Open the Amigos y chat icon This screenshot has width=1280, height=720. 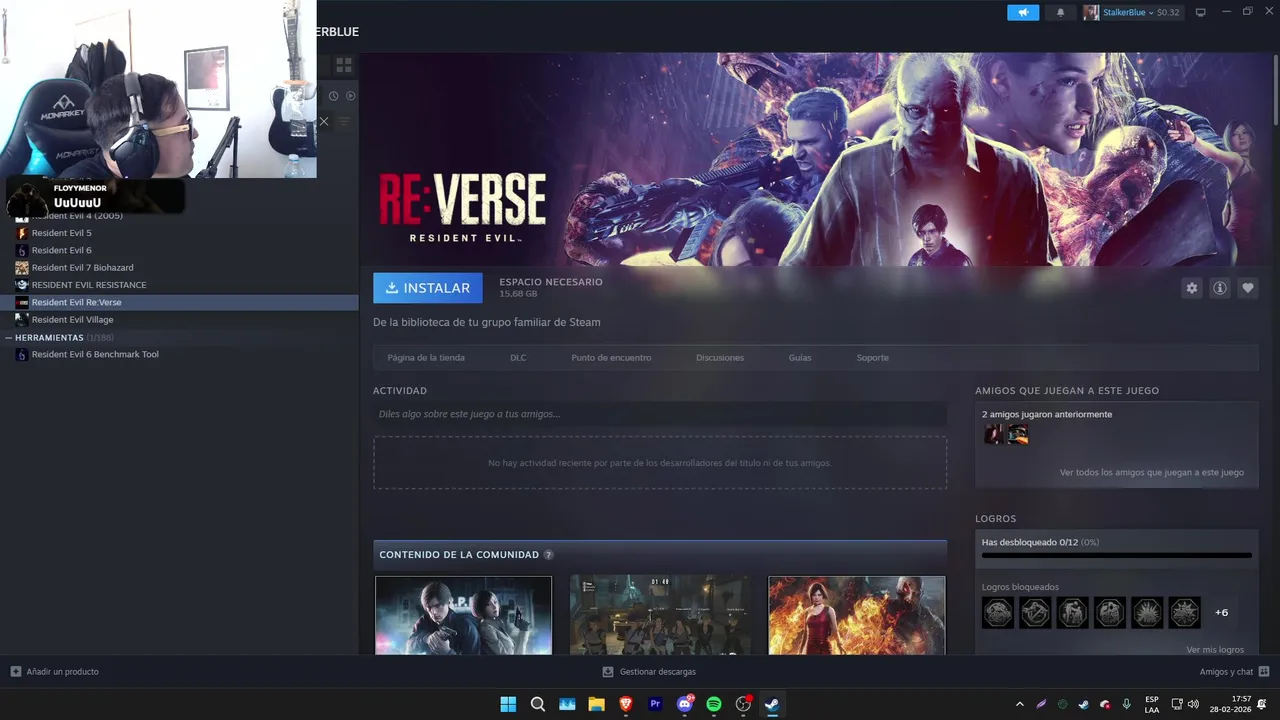point(1264,672)
